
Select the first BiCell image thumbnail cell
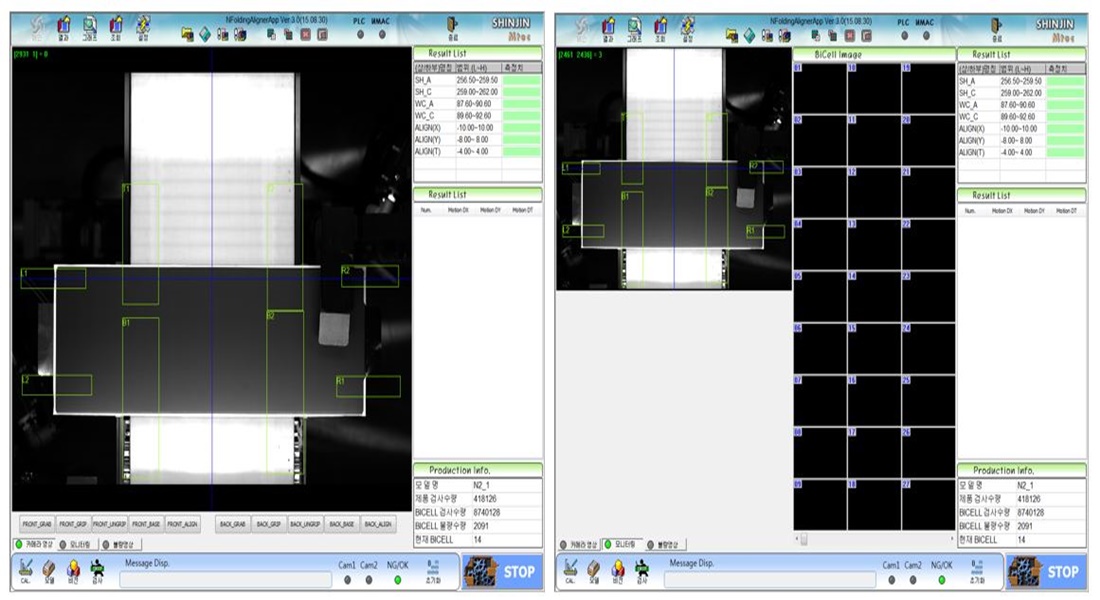coord(820,88)
